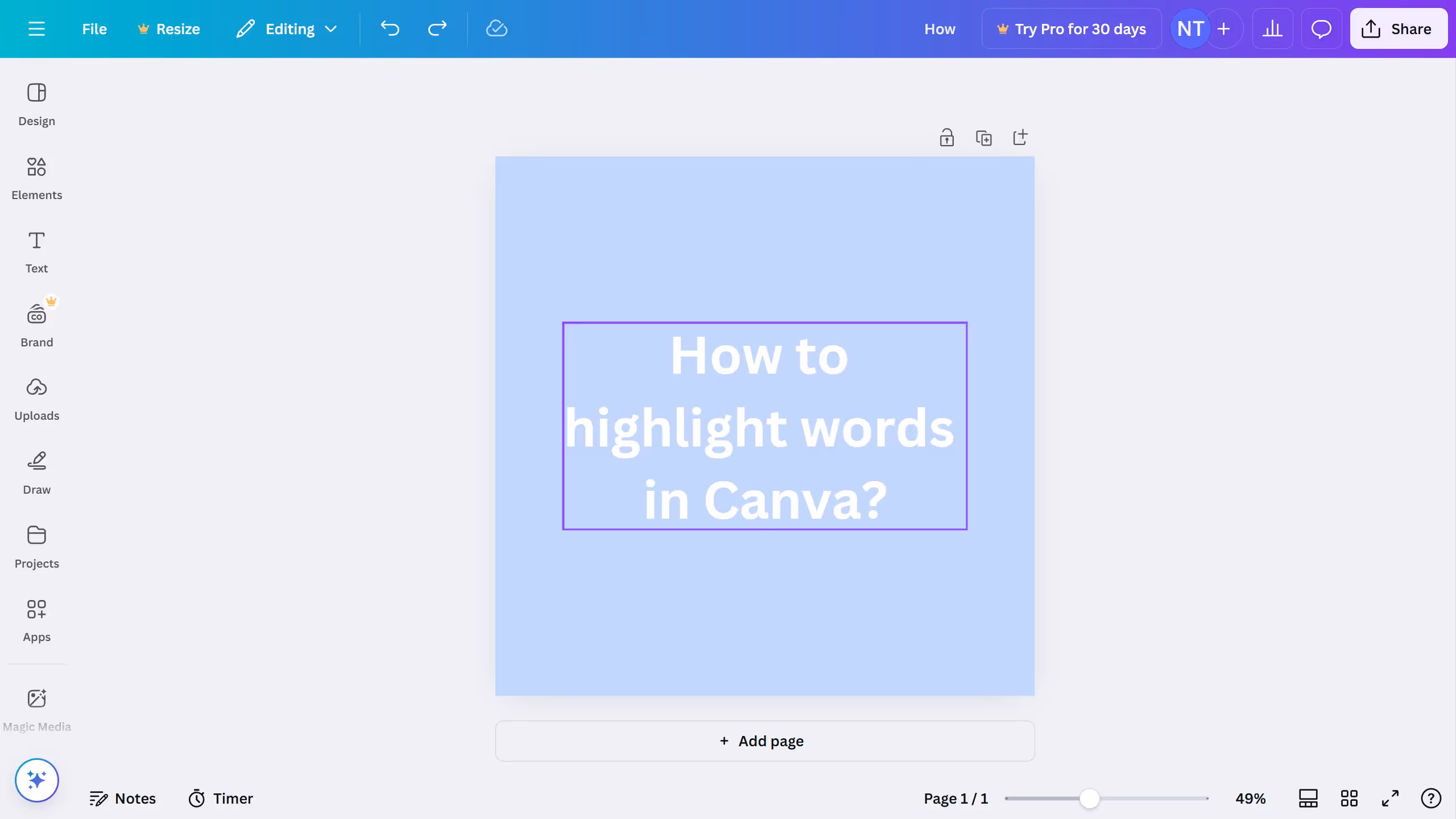Toggle the page lock
The image size is (1456, 819).
click(x=946, y=137)
